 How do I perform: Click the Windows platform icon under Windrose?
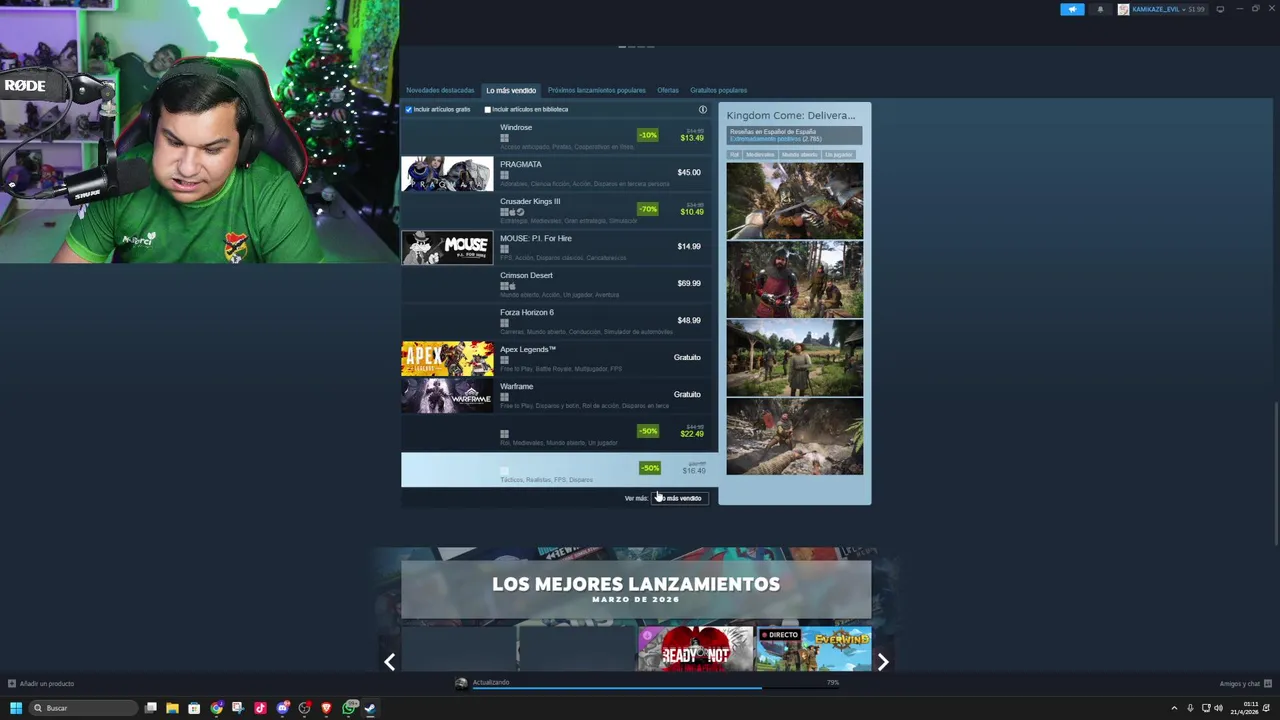(x=504, y=138)
